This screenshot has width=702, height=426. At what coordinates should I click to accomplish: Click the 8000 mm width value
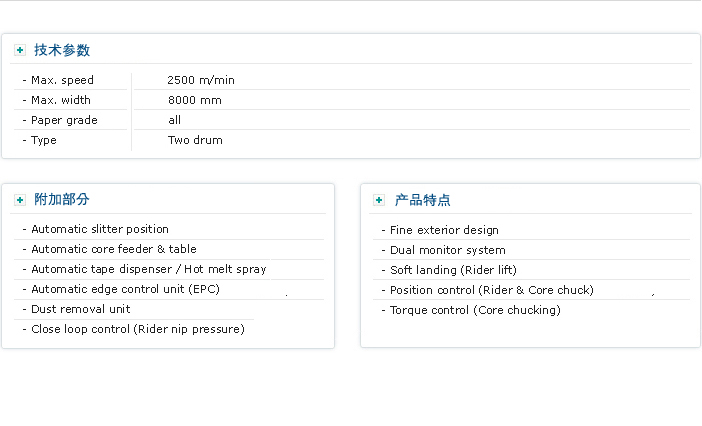tap(195, 100)
